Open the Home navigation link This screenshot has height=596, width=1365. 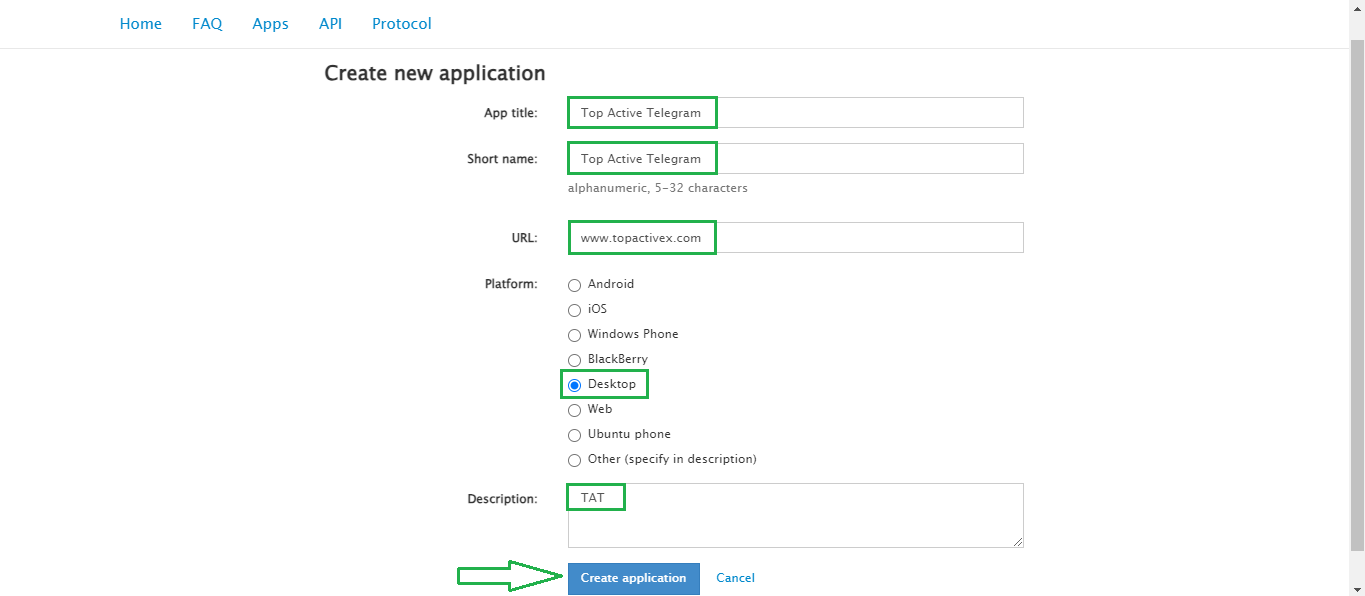click(x=141, y=24)
